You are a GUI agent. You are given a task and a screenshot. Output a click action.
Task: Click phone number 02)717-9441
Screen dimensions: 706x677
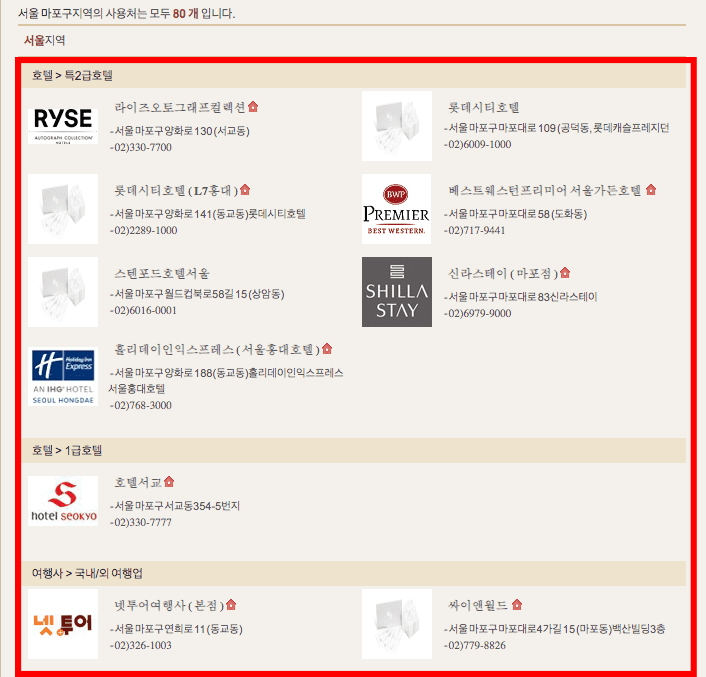coord(475,230)
